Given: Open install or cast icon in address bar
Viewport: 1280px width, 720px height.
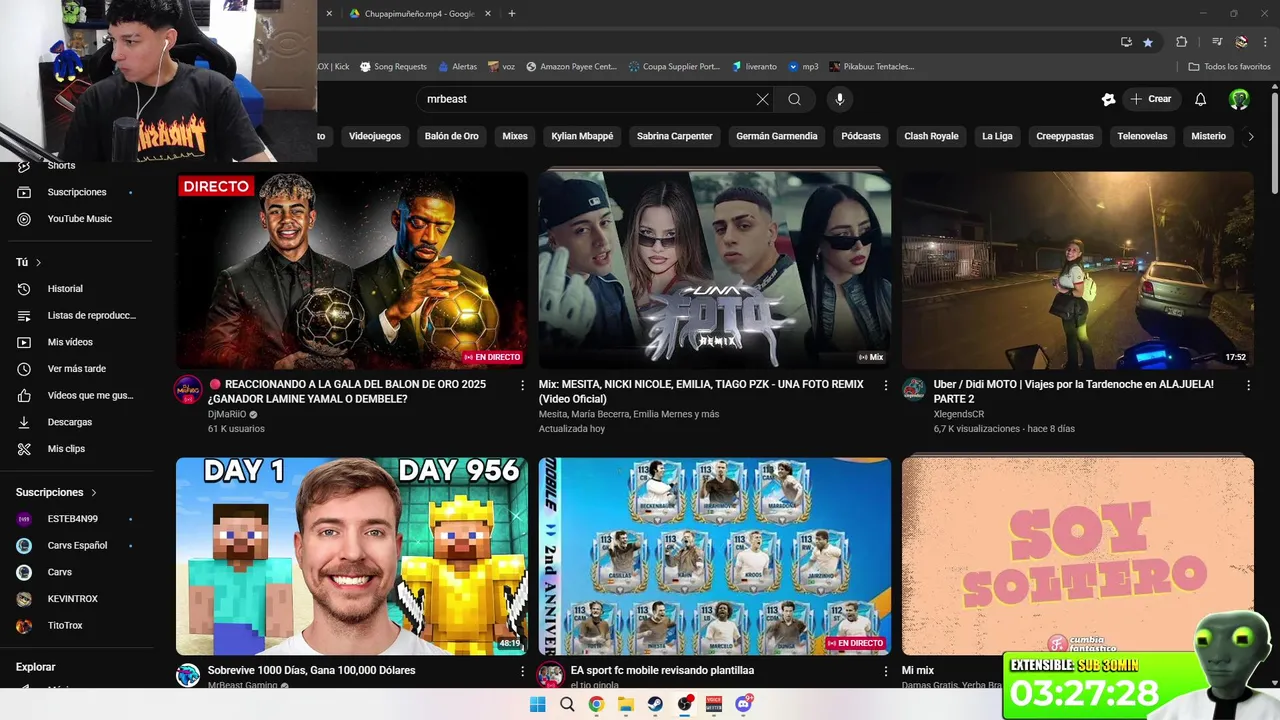Looking at the screenshot, I should (x=1126, y=42).
